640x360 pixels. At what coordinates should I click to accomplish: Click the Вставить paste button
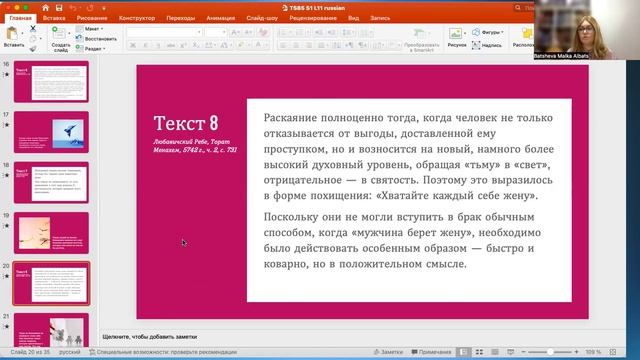coord(13,37)
